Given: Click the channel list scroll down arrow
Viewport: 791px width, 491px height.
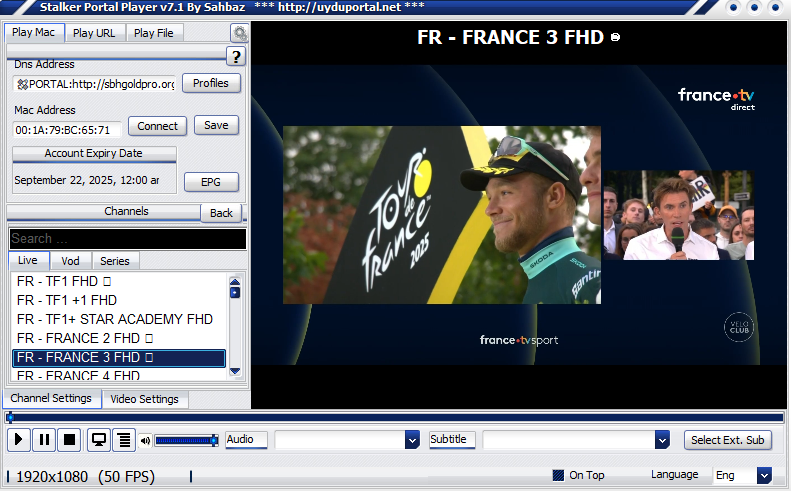Looking at the screenshot, I should point(235,371).
